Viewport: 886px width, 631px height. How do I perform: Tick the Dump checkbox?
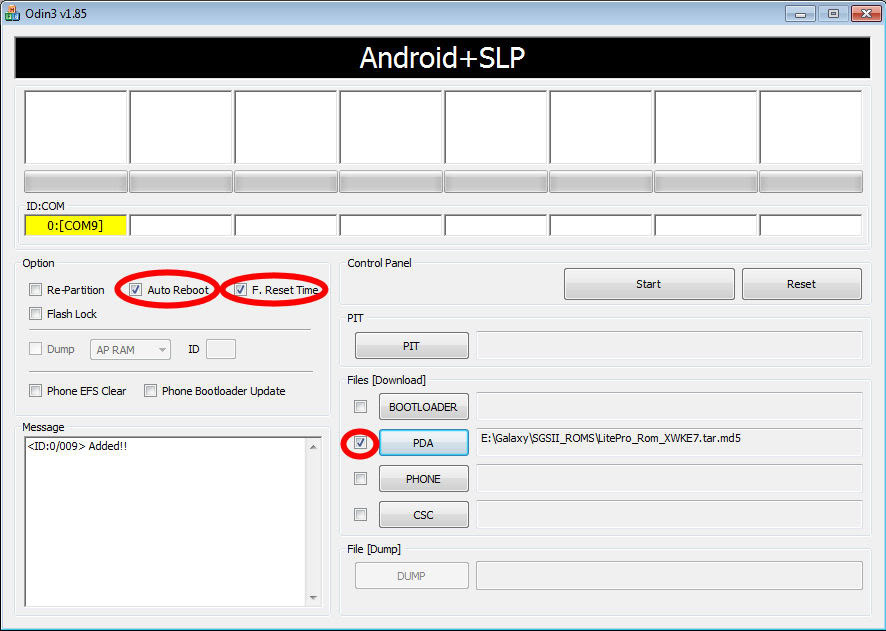pos(36,349)
